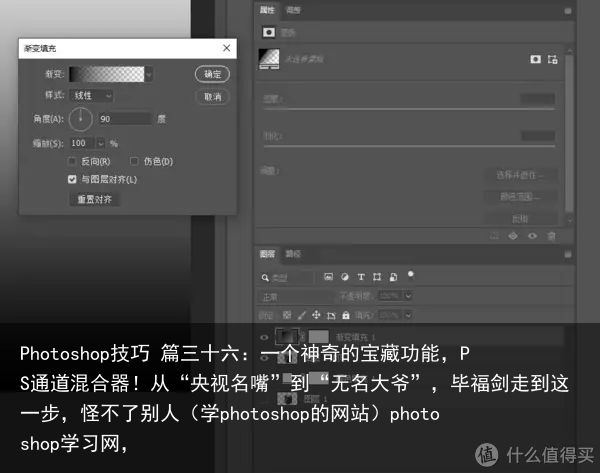Enable the 仿色(D) dither checkbox

tap(134, 161)
